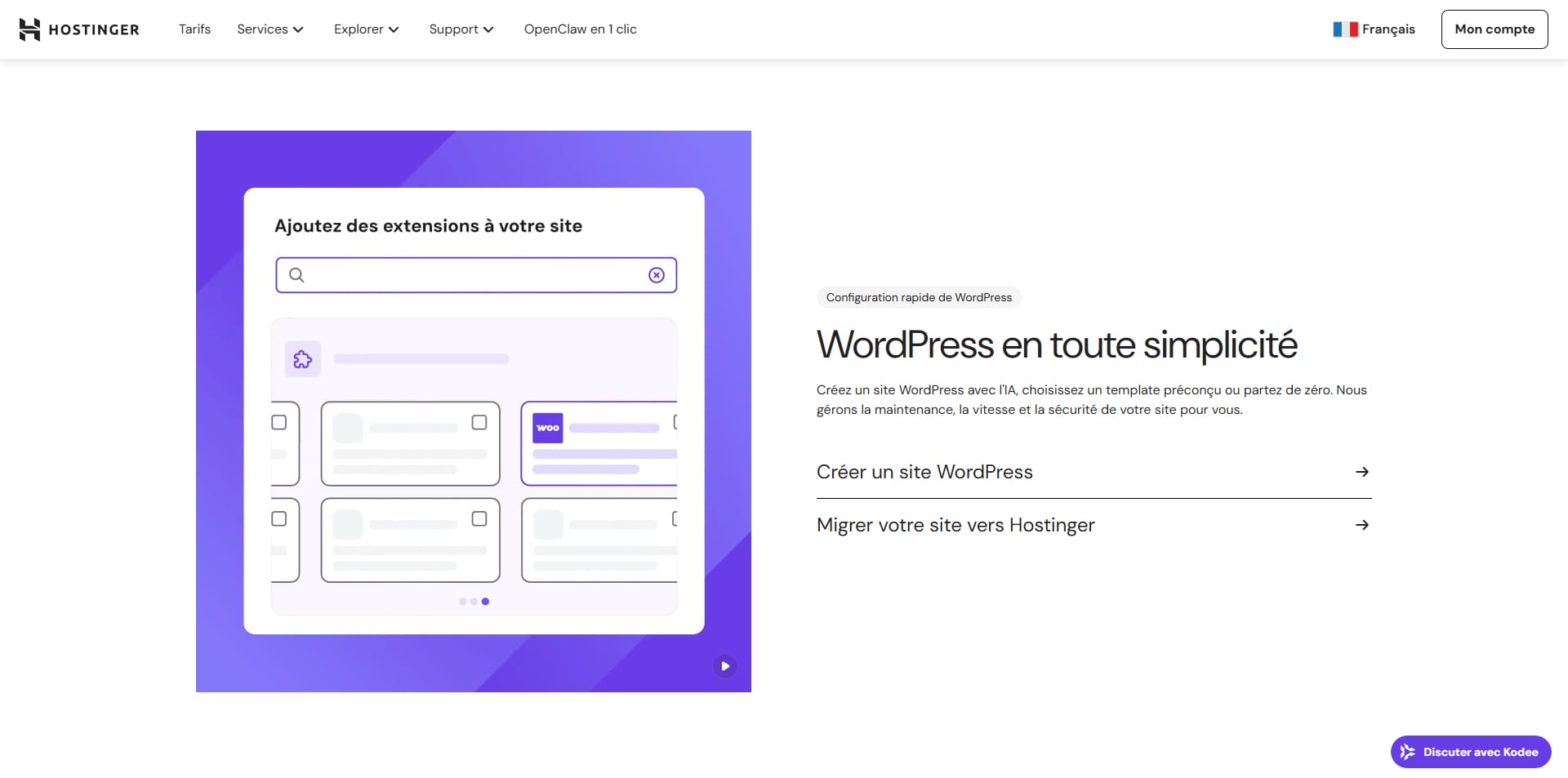Open Migrer votre site vers Hostinger link
This screenshot has height=778, width=1568.
(1094, 525)
